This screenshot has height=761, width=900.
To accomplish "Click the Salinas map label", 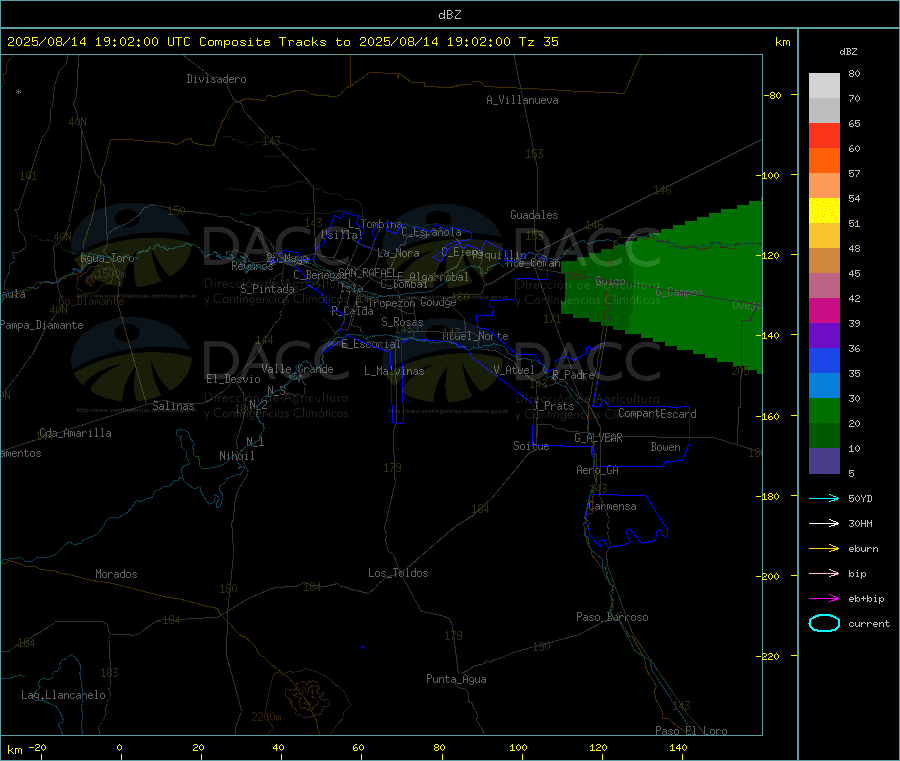I will [x=173, y=406].
